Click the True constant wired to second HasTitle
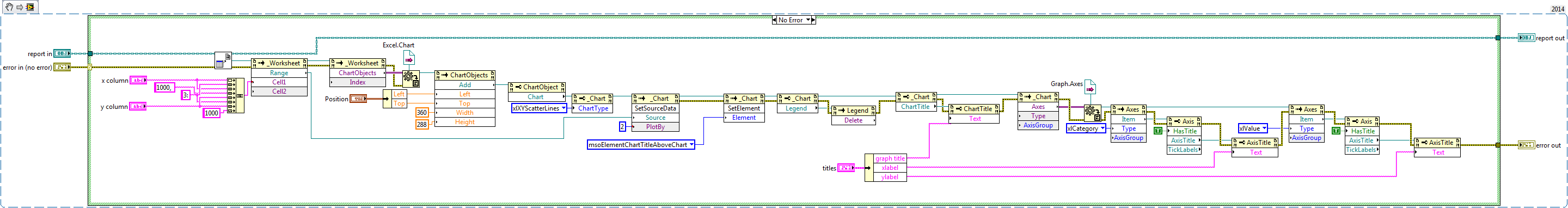 click(x=1336, y=131)
